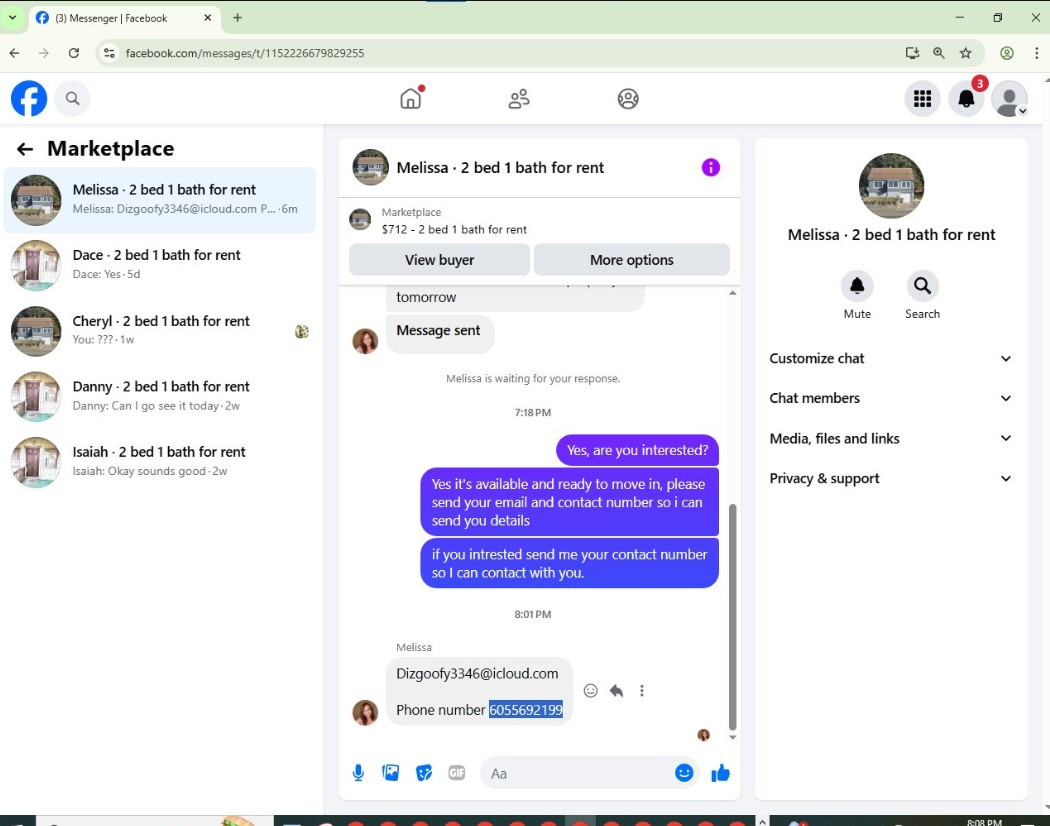This screenshot has width=1050, height=826.
Task: Click the View buyer button
Action: pyautogui.click(x=439, y=260)
